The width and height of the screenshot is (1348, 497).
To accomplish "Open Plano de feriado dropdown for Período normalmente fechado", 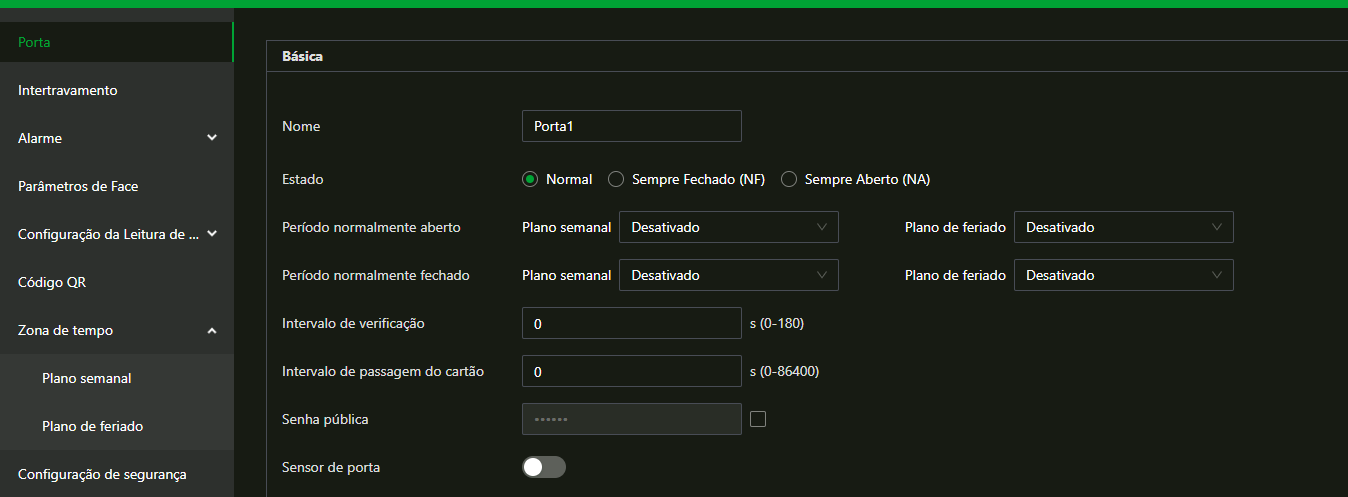I will click(1124, 275).
